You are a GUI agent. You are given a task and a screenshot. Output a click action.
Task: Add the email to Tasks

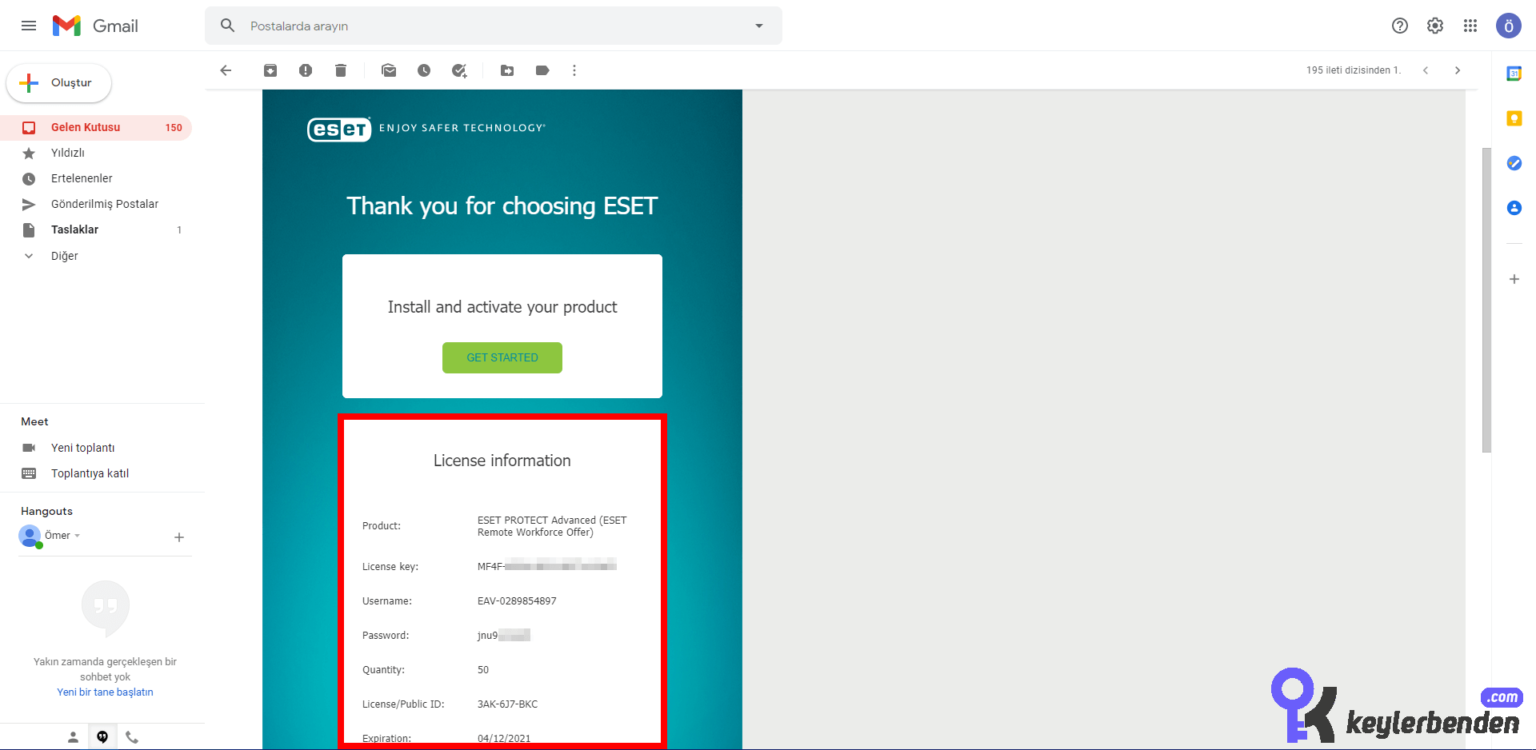point(459,70)
